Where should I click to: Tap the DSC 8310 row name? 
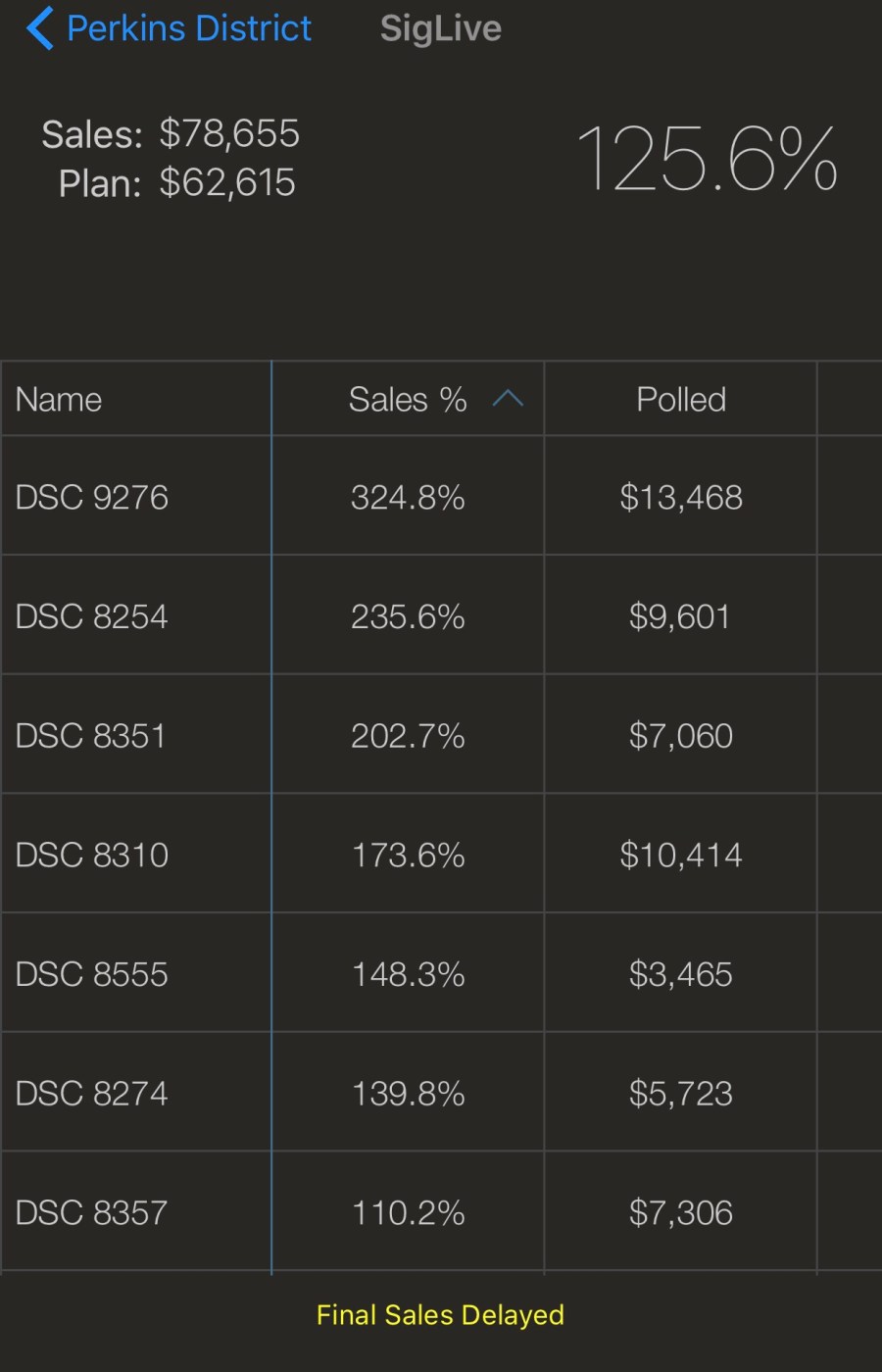coord(92,855)
